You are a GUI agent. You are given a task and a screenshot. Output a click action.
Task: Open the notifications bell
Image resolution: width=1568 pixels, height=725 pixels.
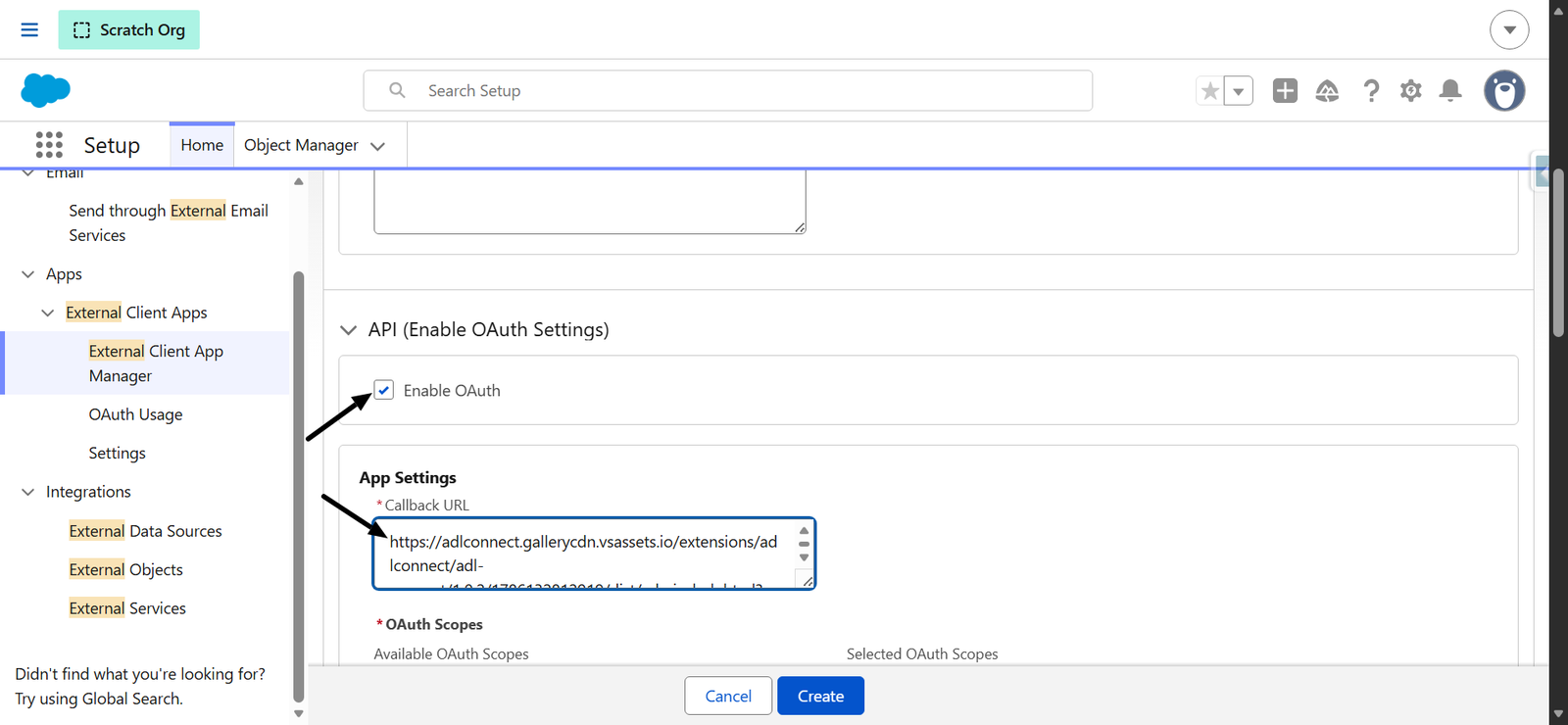coord(1450,91)
